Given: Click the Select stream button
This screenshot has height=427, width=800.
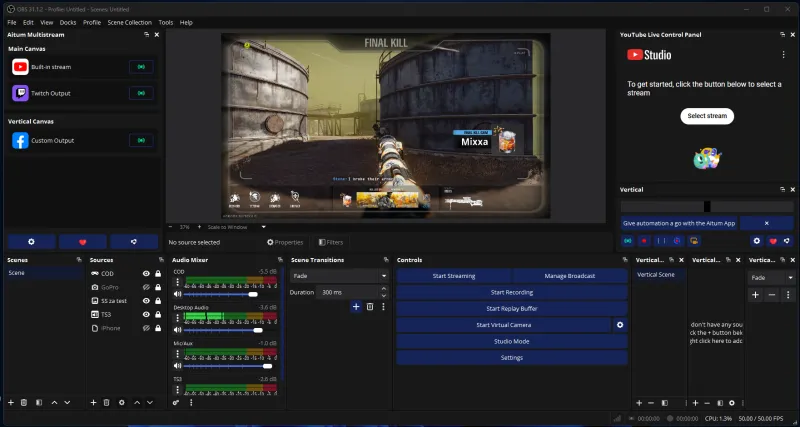Looking at the screenshot, I should (x=707, y=116).
